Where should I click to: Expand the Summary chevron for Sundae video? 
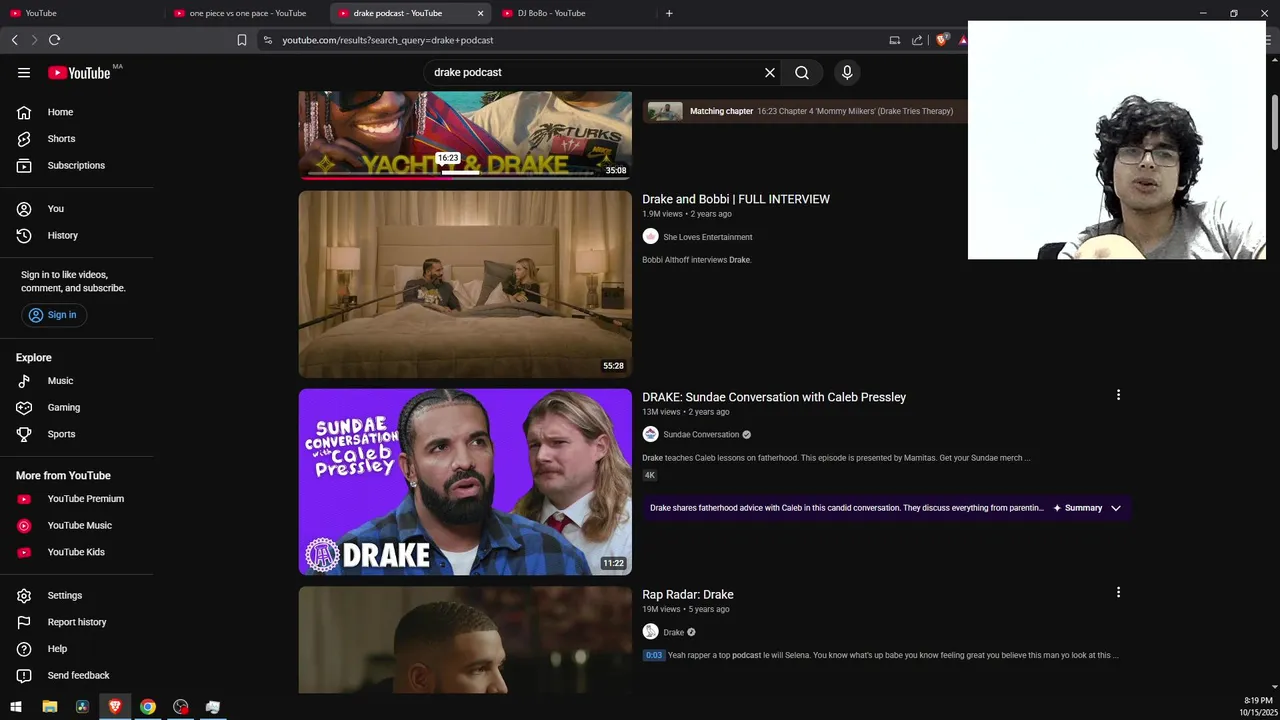(1116, 508)
